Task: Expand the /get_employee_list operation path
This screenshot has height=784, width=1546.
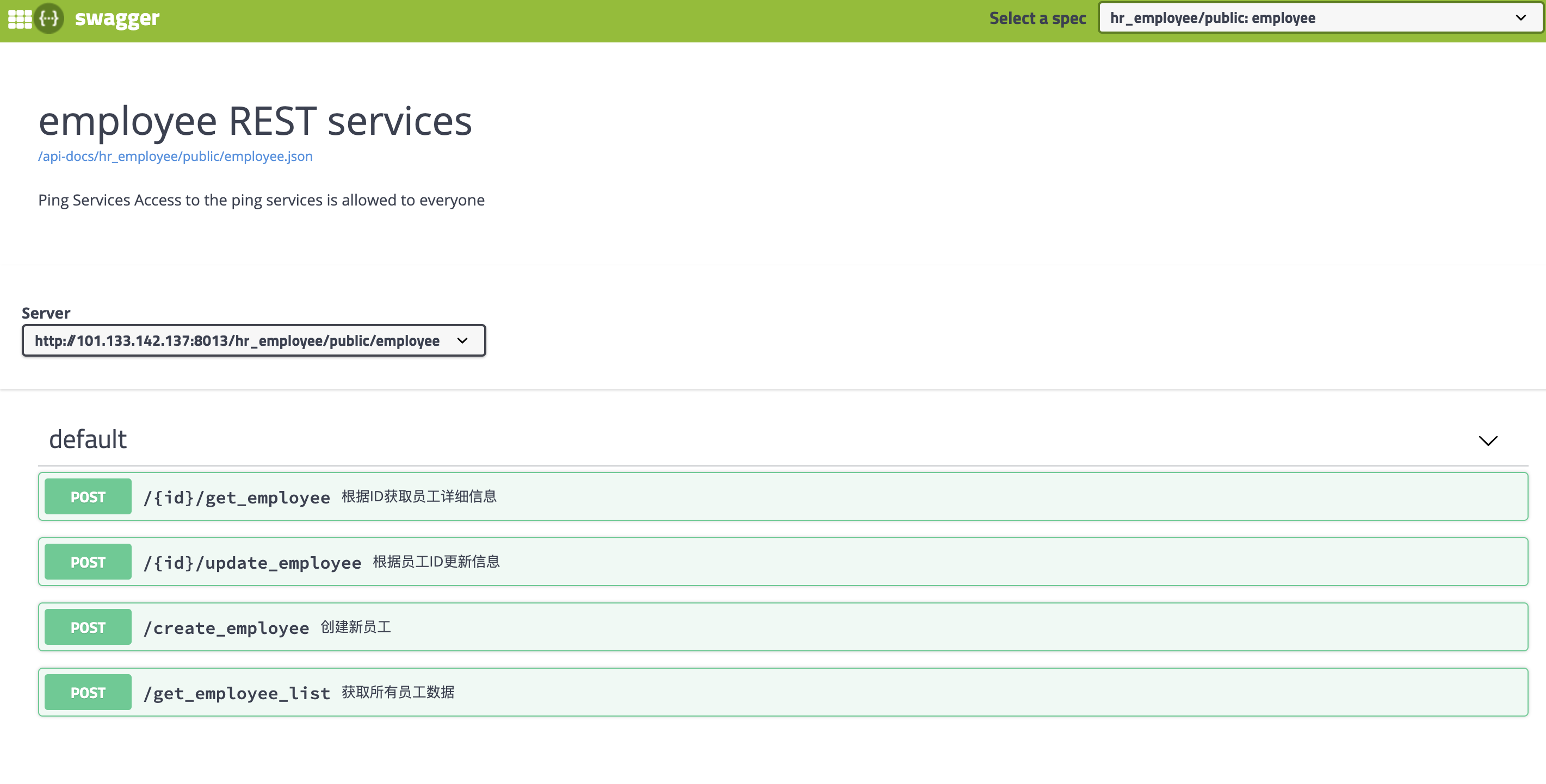Action: click(x=237, y=693)
